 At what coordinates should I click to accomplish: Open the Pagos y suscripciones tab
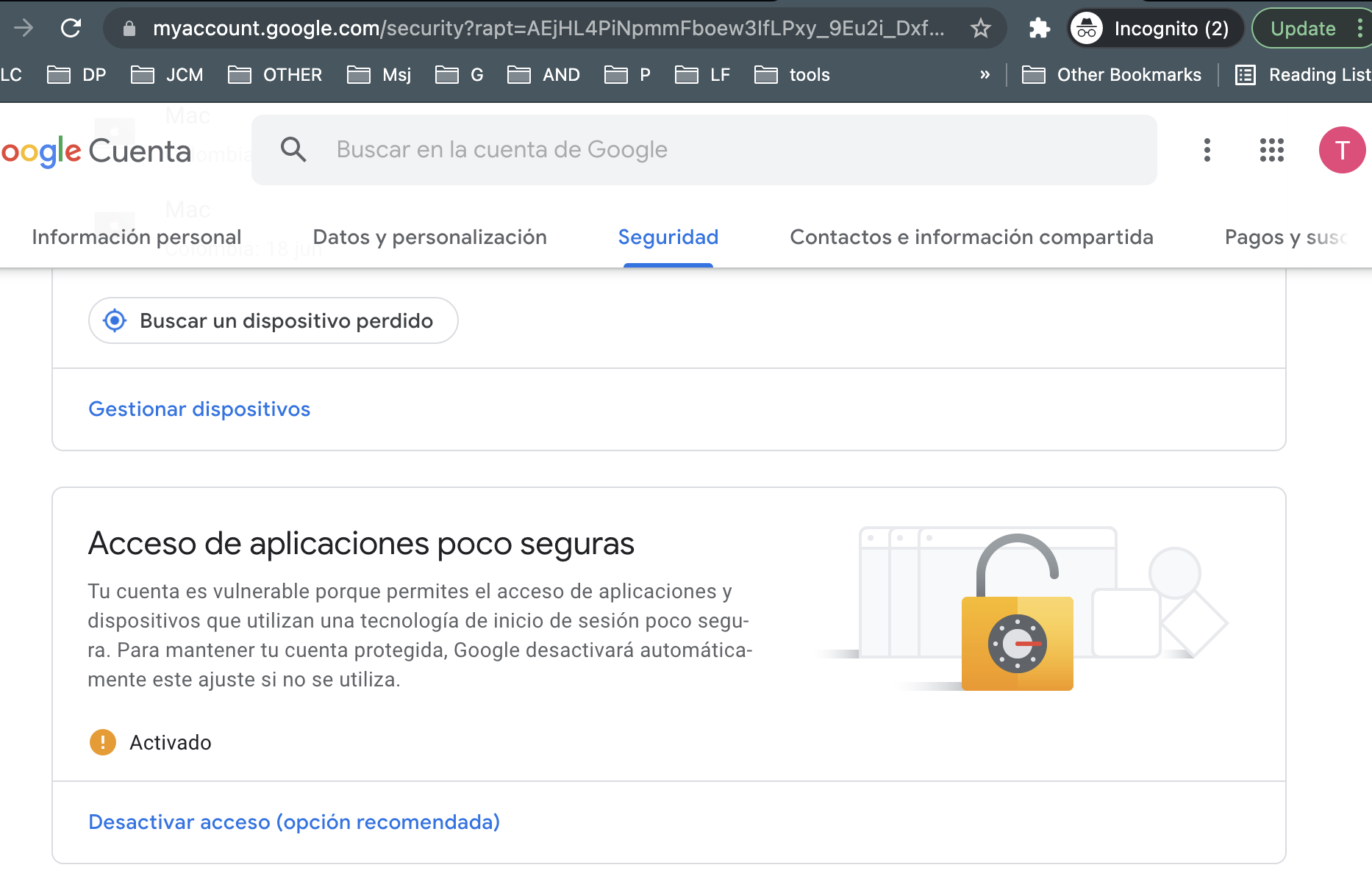1286,237
